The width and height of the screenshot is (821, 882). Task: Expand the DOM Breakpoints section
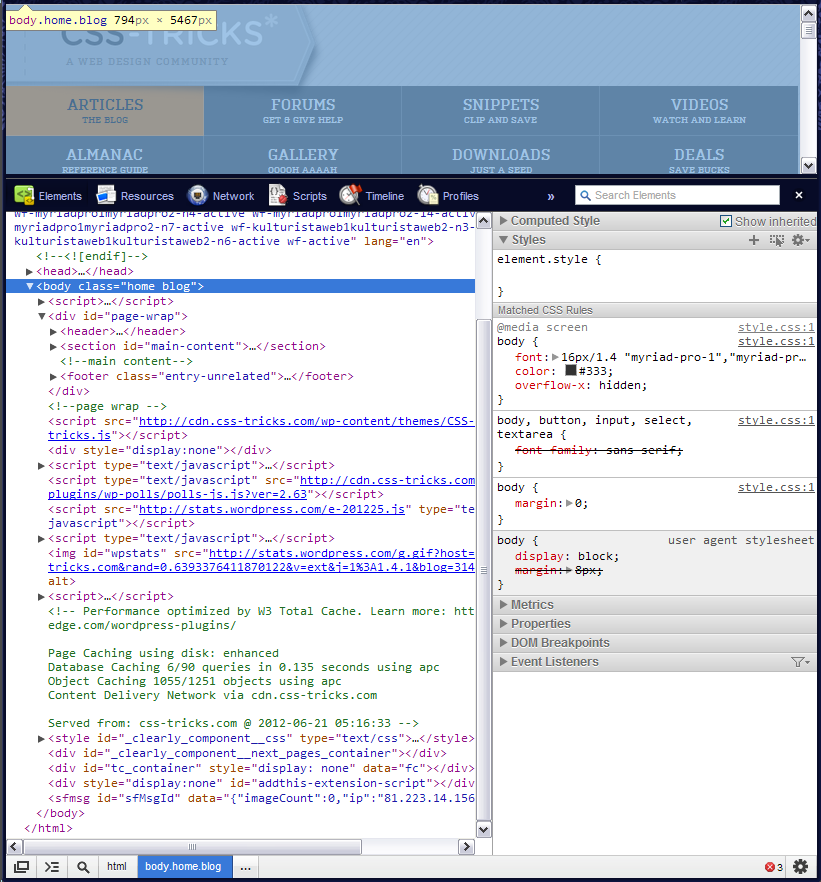[x=503, y=643]
